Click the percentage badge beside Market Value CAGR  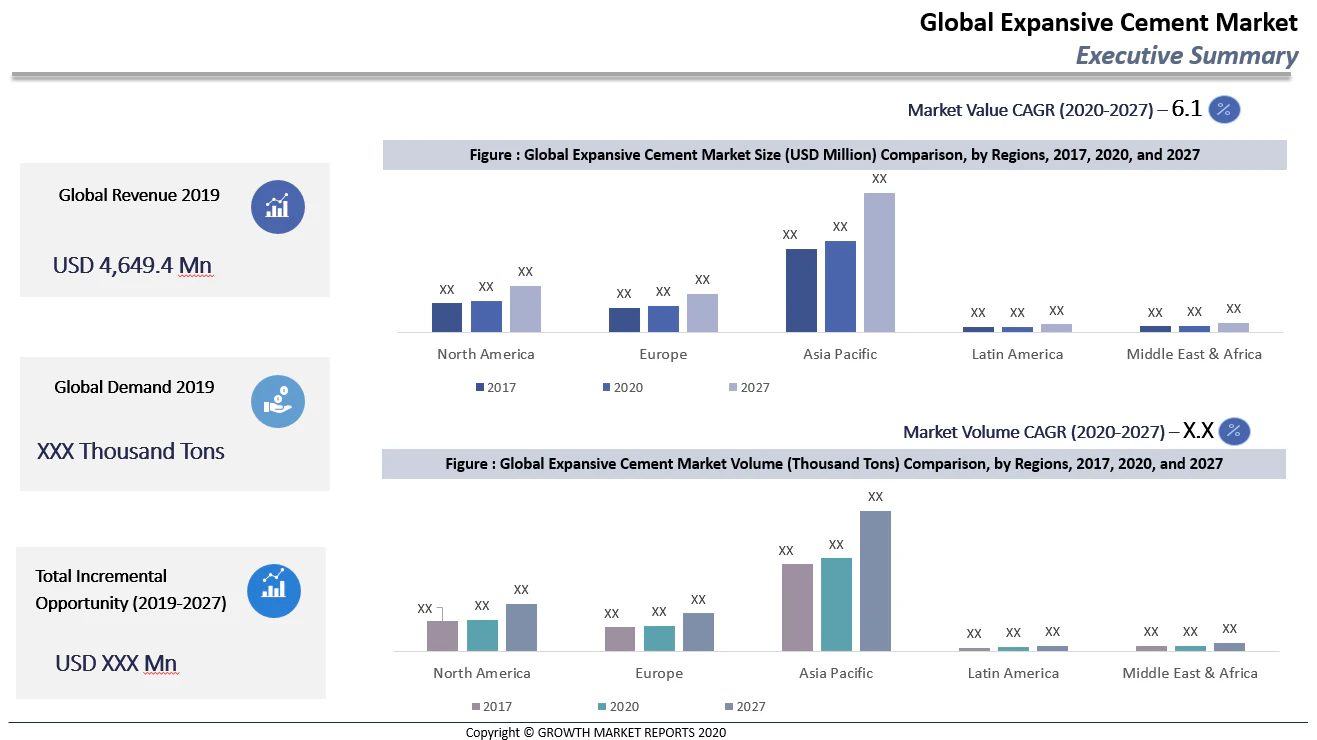coord(1224,109)
